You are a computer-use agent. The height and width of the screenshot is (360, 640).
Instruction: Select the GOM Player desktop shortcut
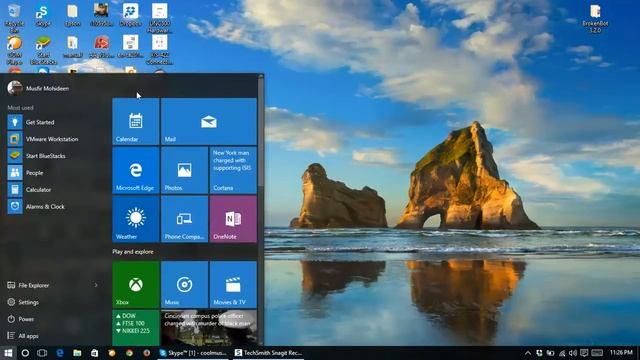tap(14, 50)
